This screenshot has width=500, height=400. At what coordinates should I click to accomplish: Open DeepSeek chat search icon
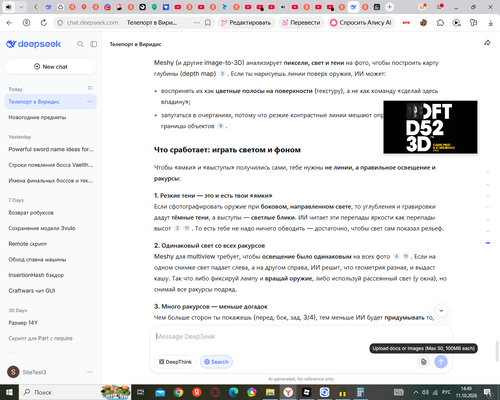(x=80, y=44)
